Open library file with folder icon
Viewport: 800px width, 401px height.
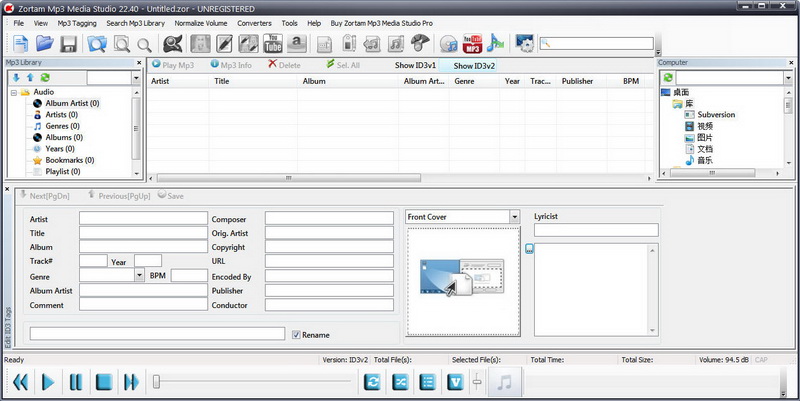click(44, 44)
